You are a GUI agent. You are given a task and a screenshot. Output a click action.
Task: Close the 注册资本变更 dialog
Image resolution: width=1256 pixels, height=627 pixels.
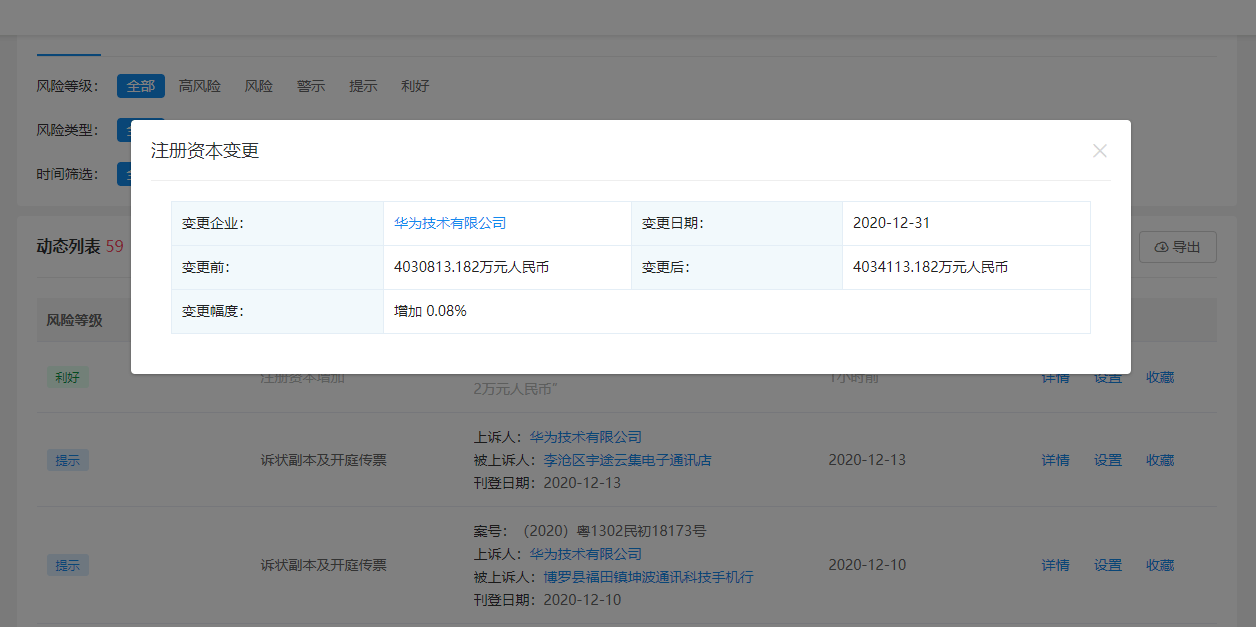pos(1099,151)
